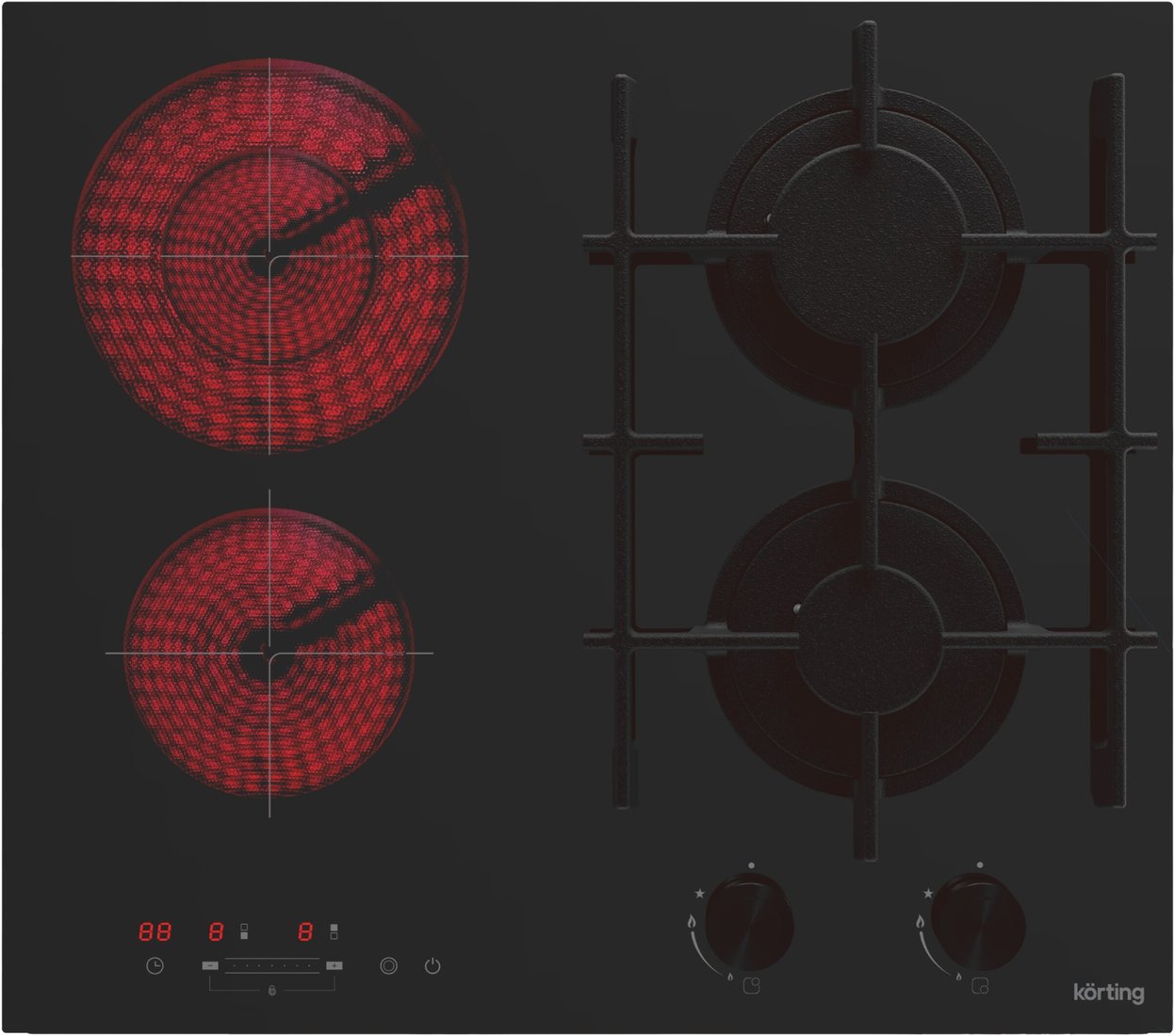
Task: Turn the left gas control knob
Action: coord(749,922)
